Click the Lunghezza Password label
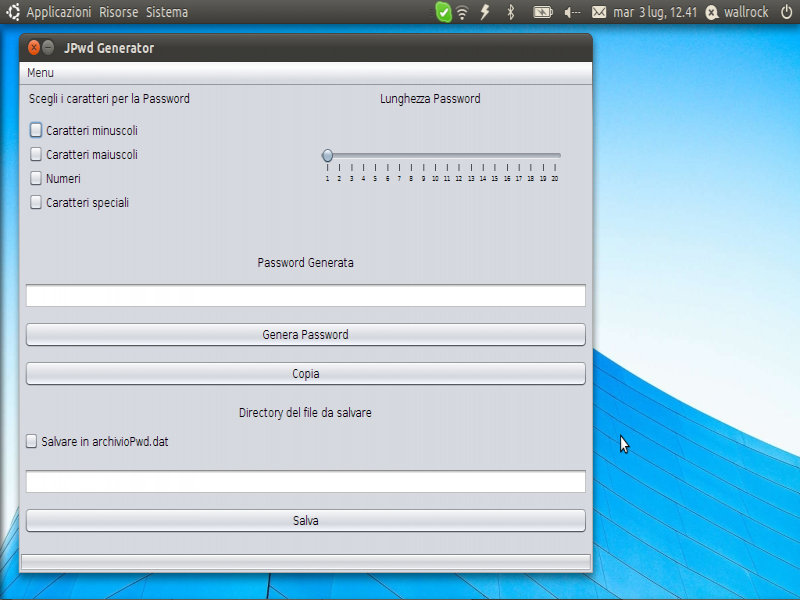800x600 pixels. point(430,99)
